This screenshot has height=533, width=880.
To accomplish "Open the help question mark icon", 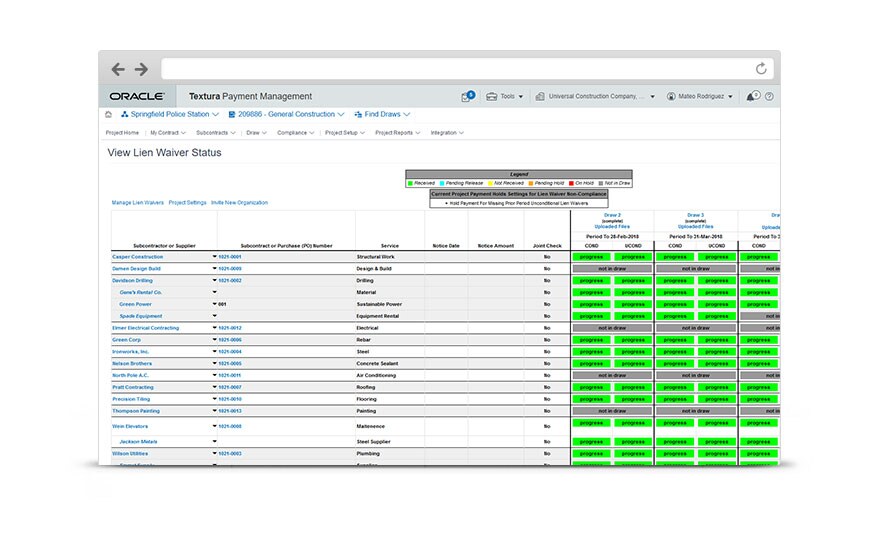I will tap(769, 97).
